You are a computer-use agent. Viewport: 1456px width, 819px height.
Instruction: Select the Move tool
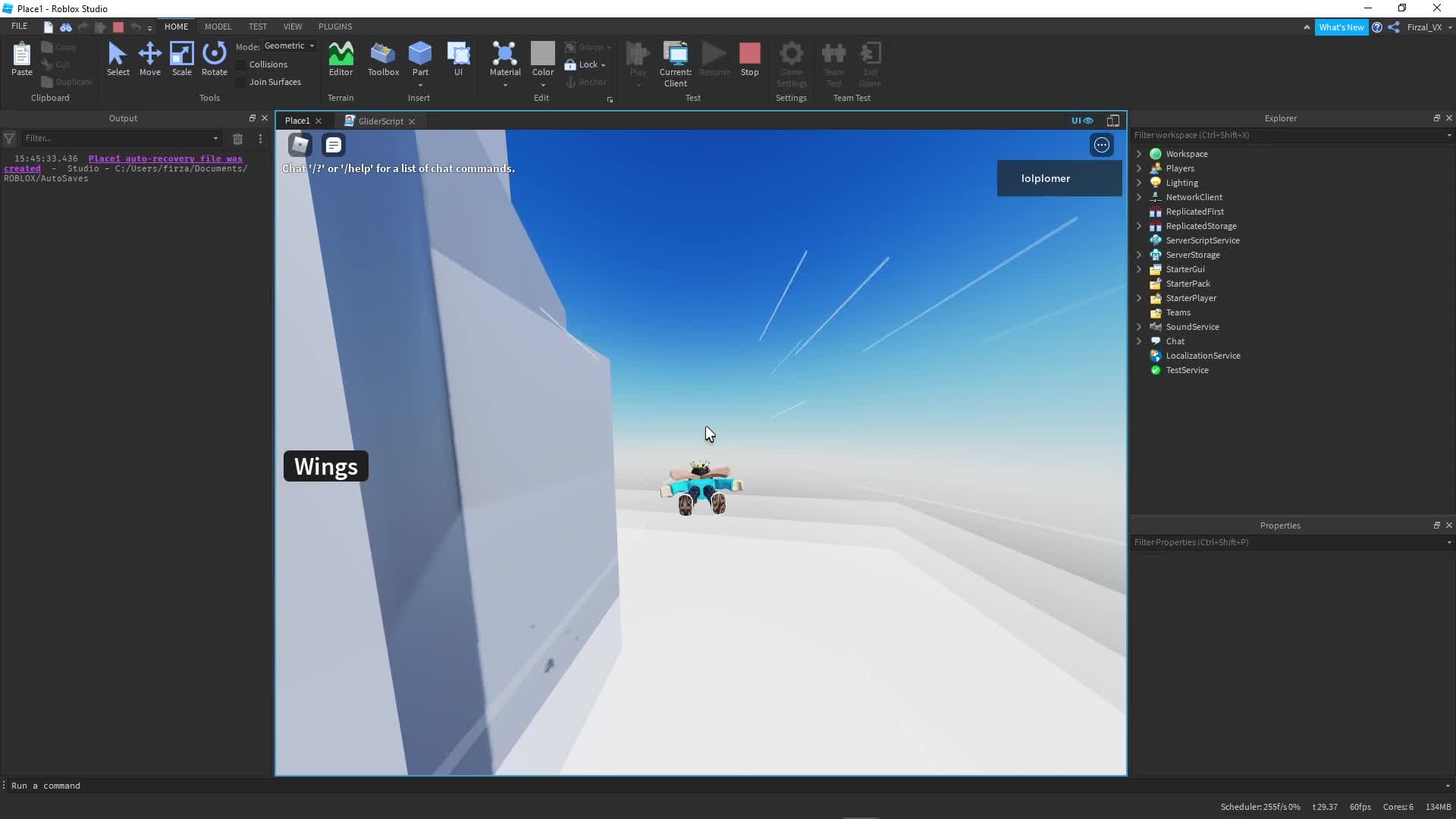pos(149,58)
